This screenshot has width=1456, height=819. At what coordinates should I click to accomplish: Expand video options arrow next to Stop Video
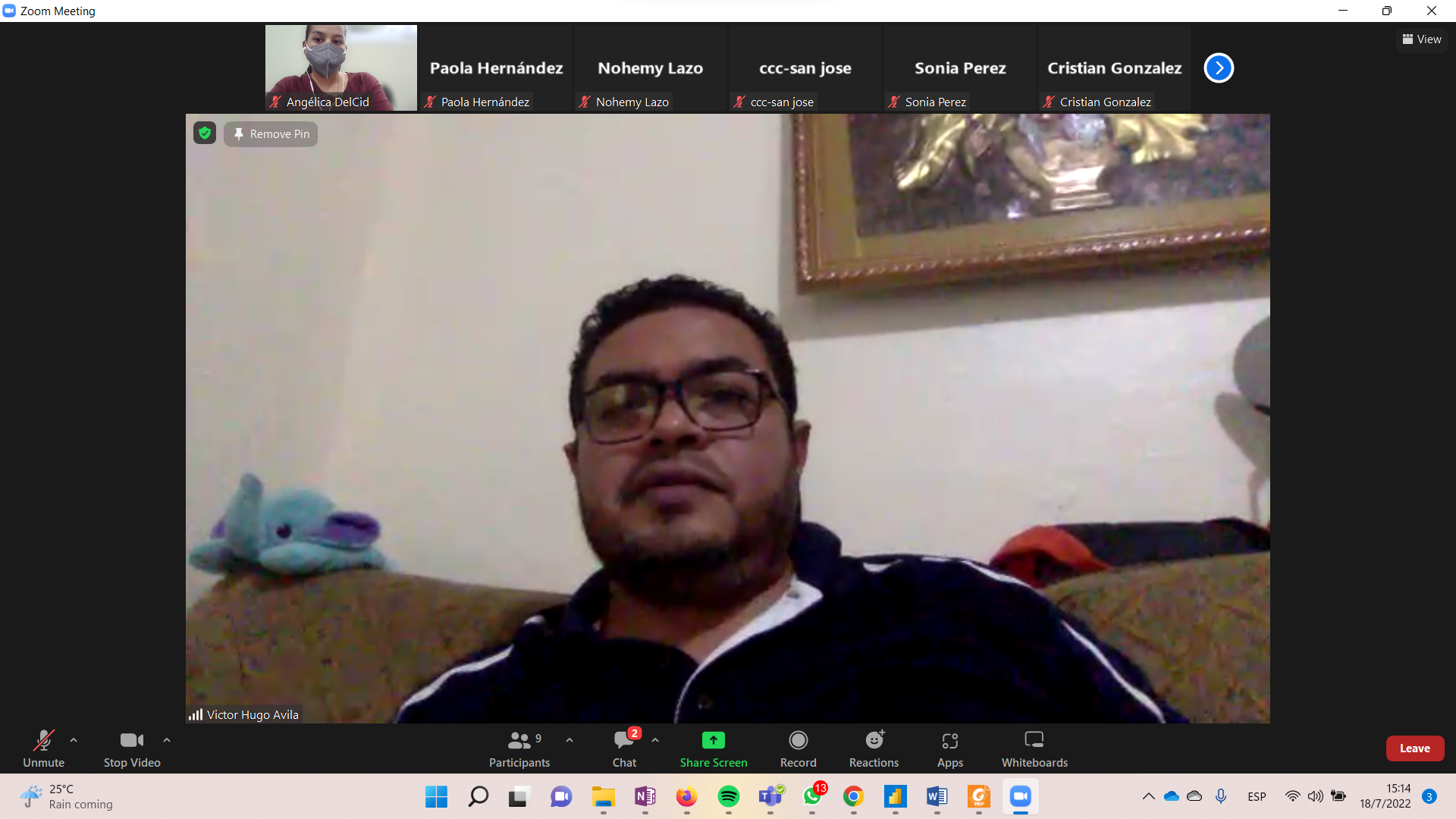pos(167,740)
